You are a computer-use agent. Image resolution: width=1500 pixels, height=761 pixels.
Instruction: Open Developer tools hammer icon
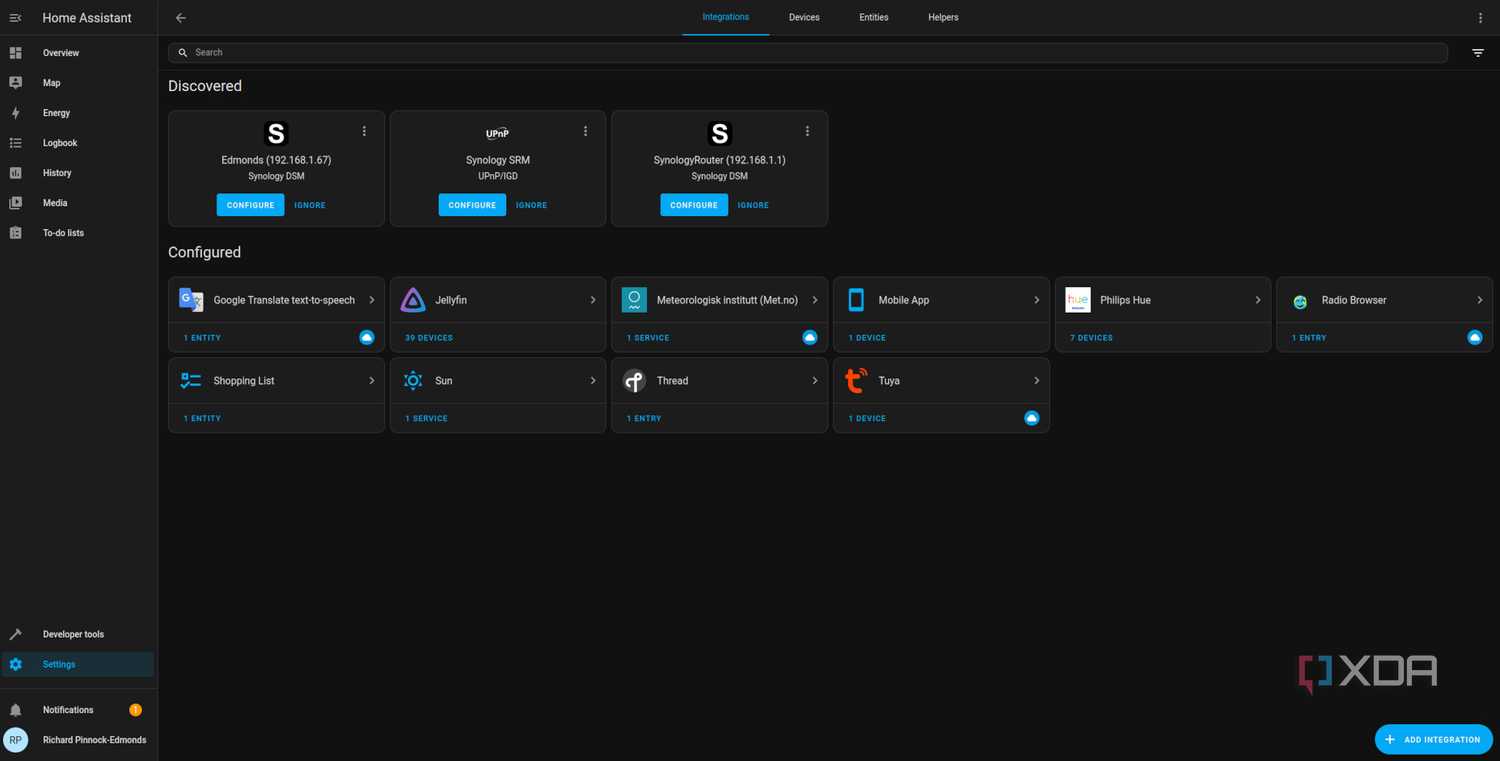(x=15, y=634)
